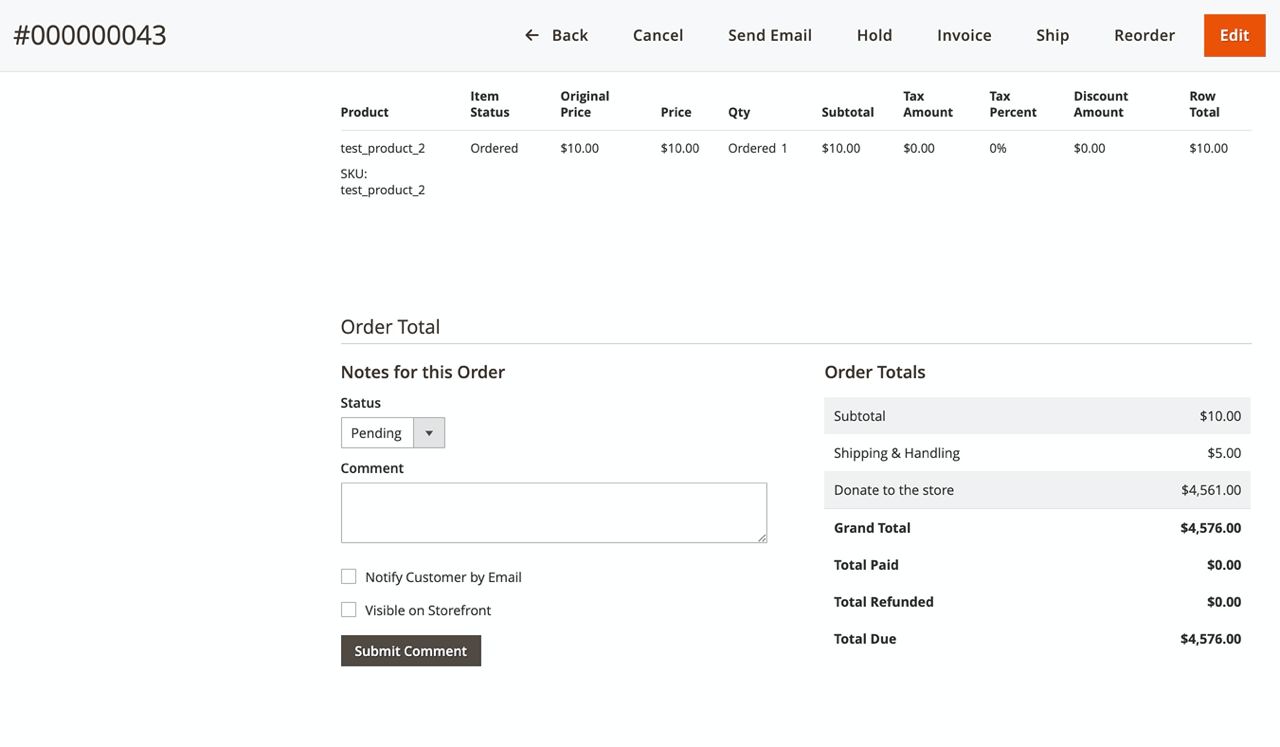This screenshot has height=747, width=1280.
Task: Enable Notify Customer by Email checkbox
Action: tap(349, 577)
